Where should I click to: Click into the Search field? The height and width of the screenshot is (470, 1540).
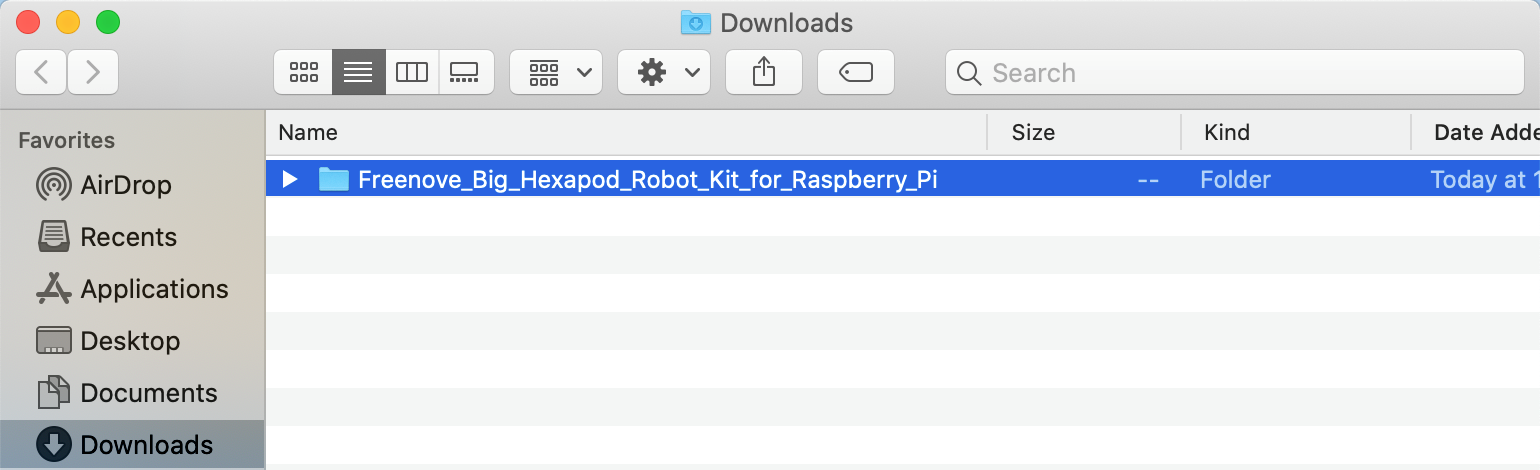click(x=1235, y=72)
